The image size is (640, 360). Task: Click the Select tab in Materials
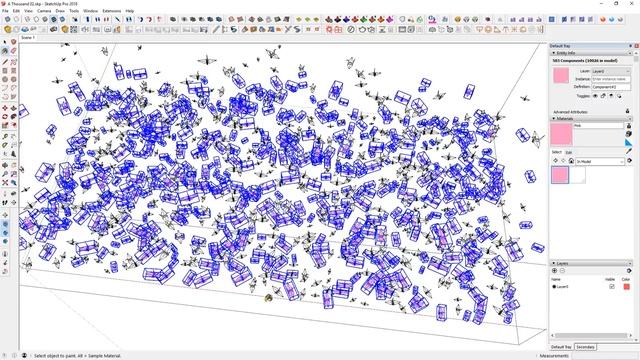tap(557, 152)
